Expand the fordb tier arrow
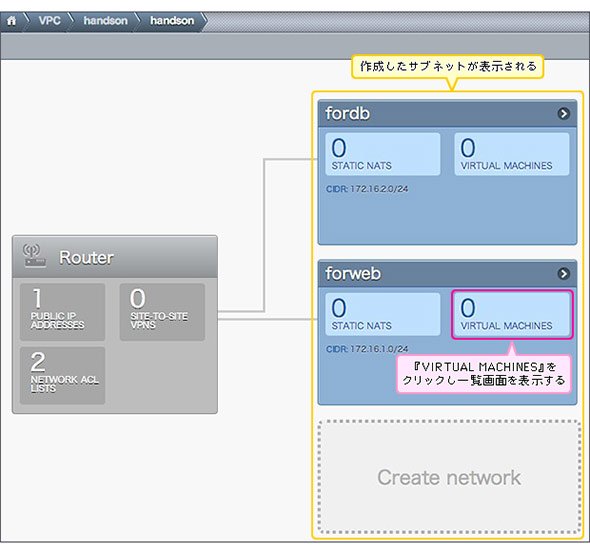Viewport: 590px width, 552px height. click(x=563, y=113)
